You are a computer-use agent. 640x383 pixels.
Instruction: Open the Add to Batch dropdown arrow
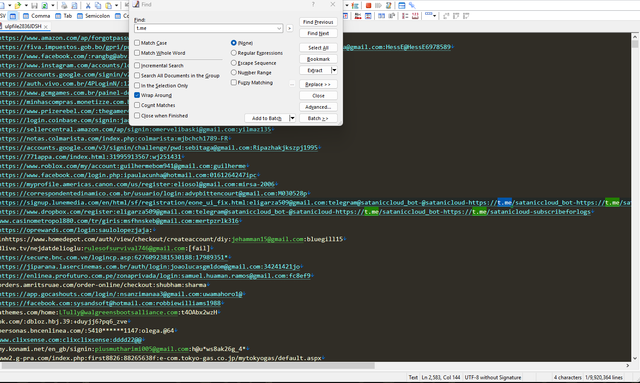[292, 118]
